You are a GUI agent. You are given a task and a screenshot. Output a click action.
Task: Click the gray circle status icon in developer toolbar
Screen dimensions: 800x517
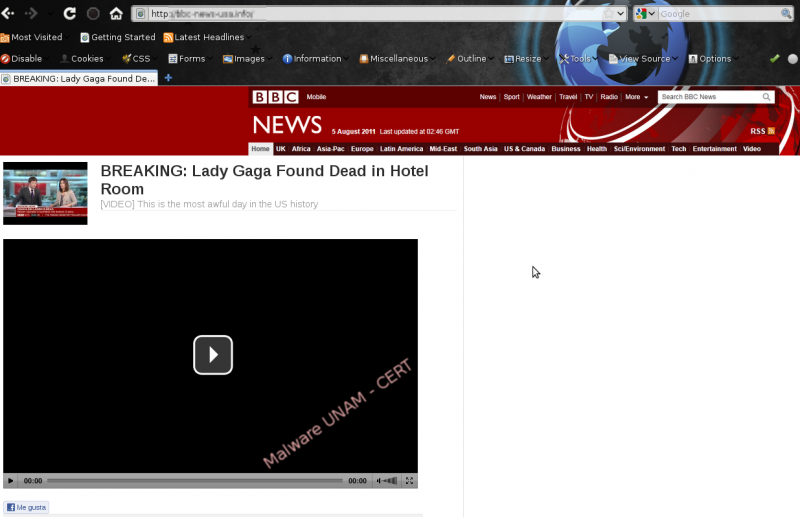pos(792,59)
